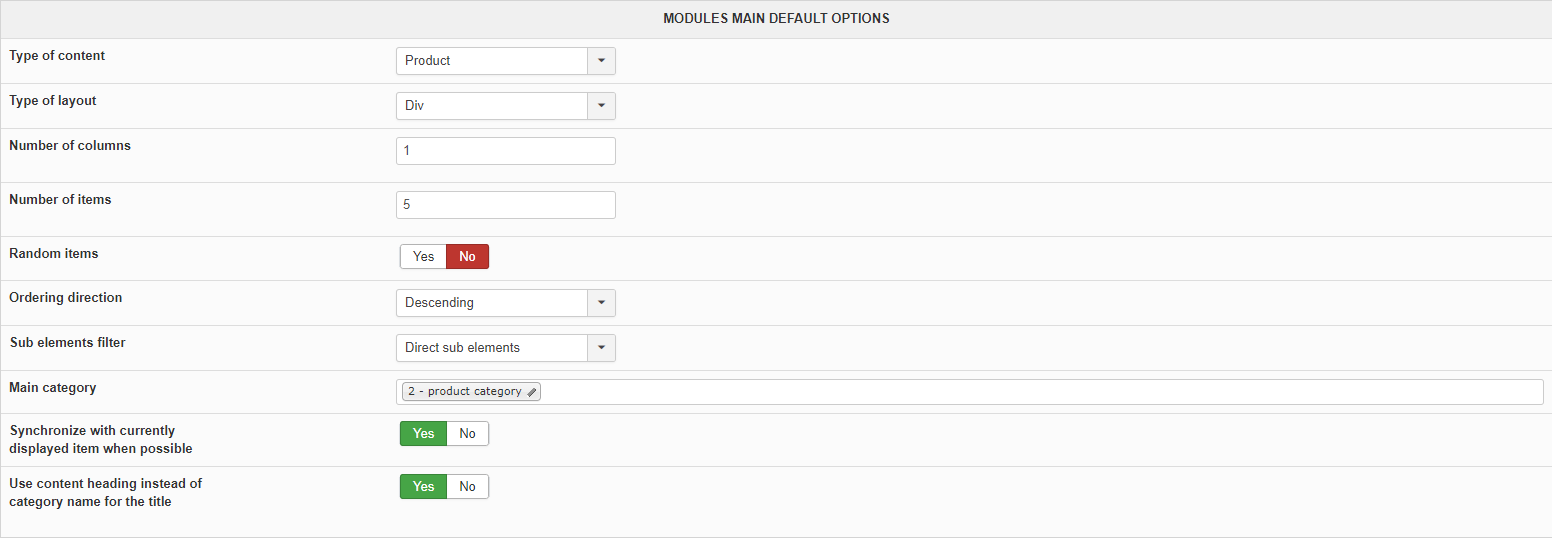1552x541 pixels.
Task: Focus the Number of columns field
Action: point(505,151)
